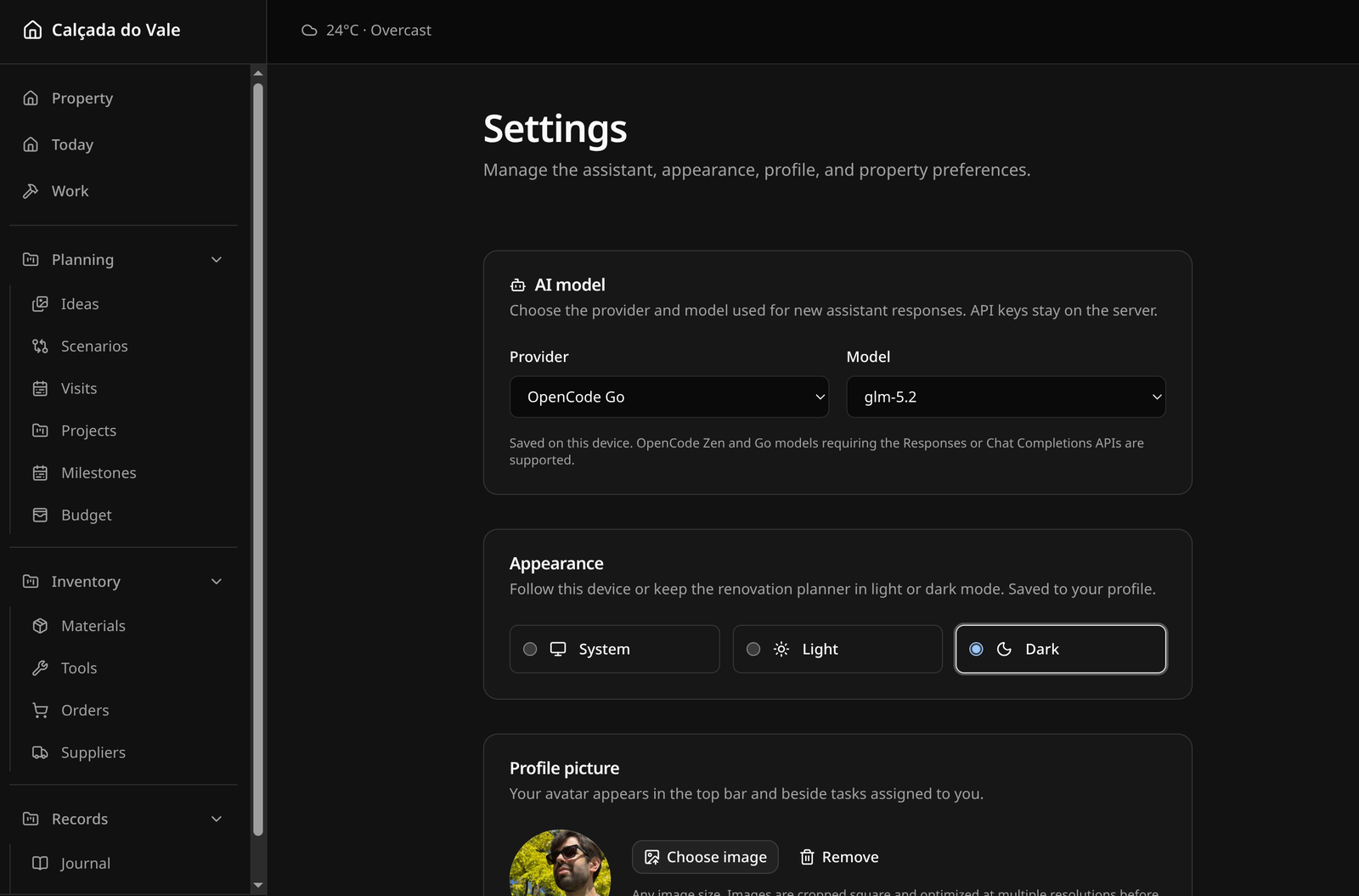Click the Materials box icon

pos(40,625)
